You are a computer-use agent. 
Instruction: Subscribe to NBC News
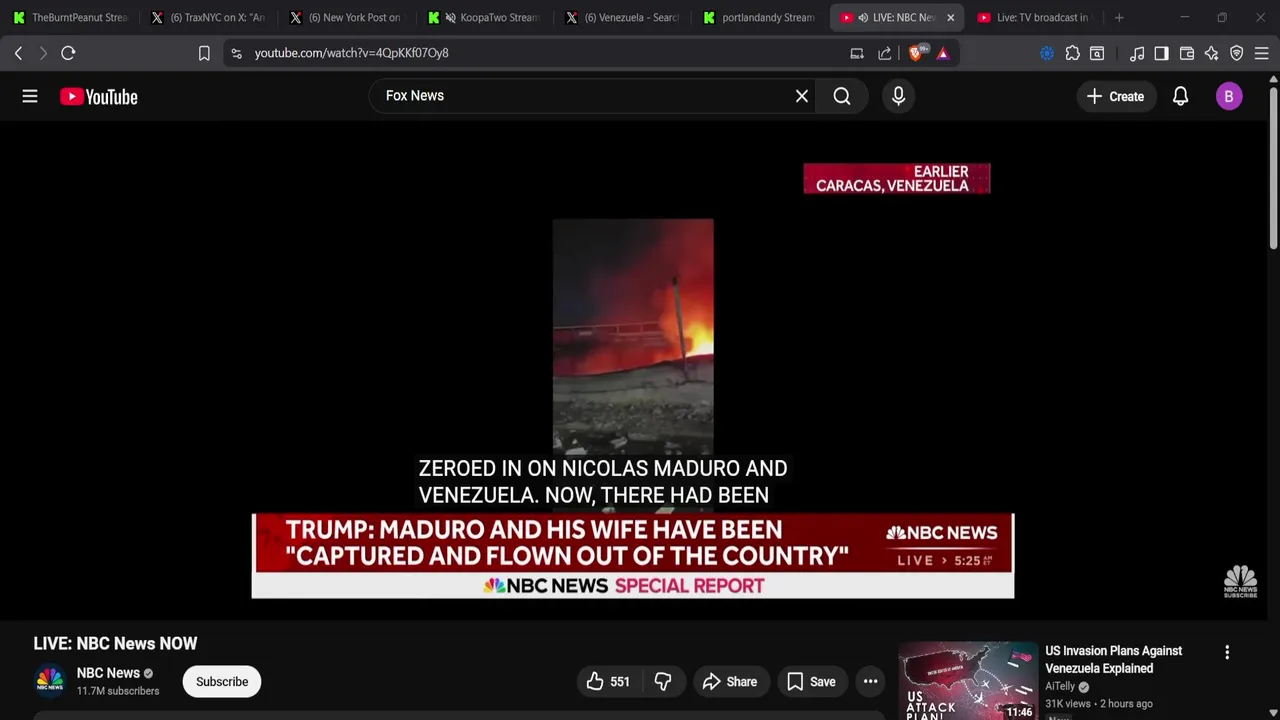click(222, 681)
